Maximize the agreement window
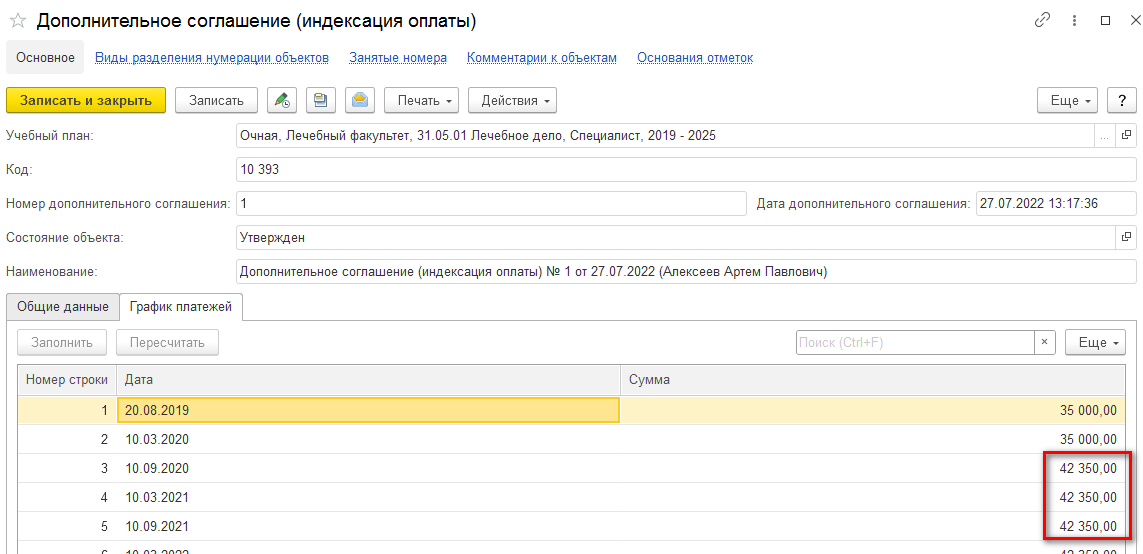The width and height of the screenshot is (1143, 554). pyautogui.click(x=1105, y=20)
